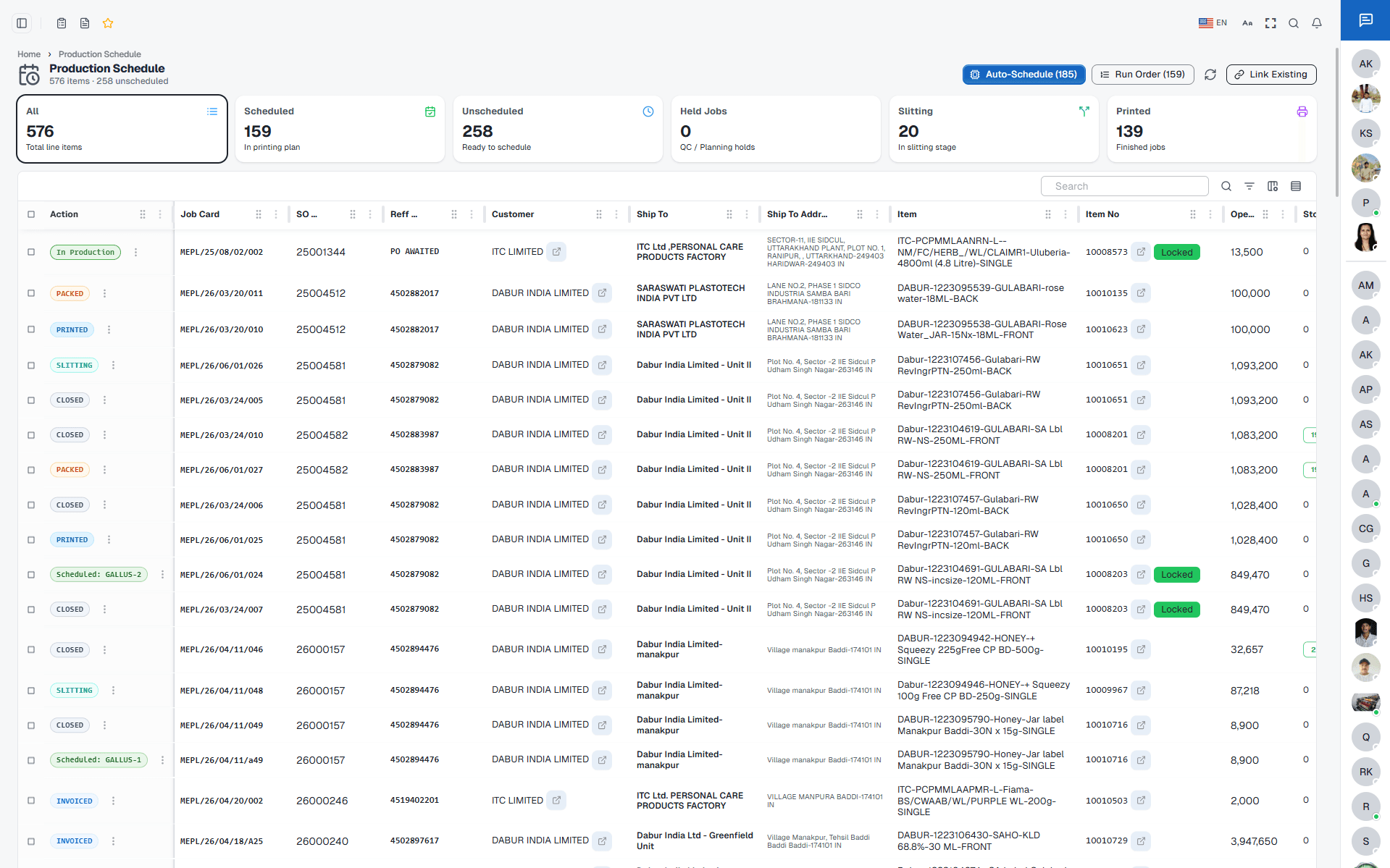This screenshot has width=1390, height=868.
Task: Click the Link Existing button
Action: coord(1271,75)
